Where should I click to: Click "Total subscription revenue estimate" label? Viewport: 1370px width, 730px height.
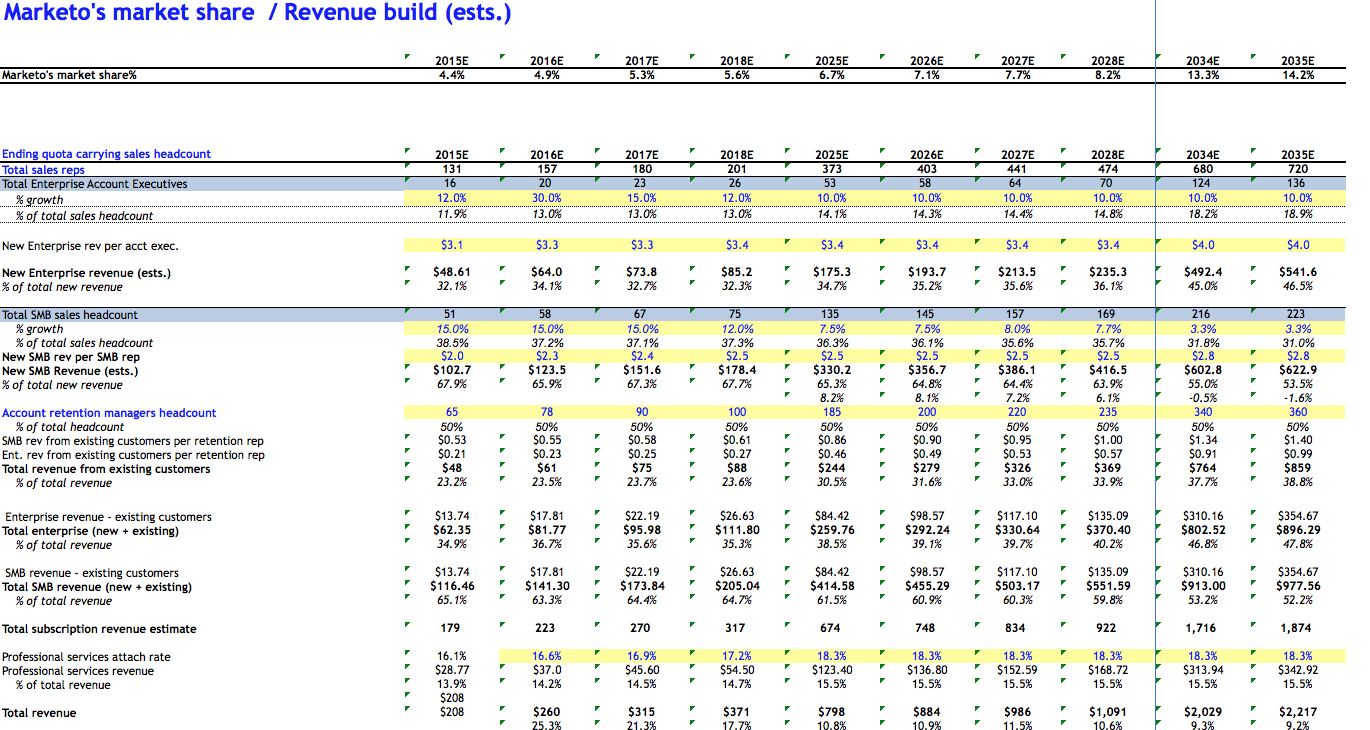pyautogui.click(x=99, y=629)
